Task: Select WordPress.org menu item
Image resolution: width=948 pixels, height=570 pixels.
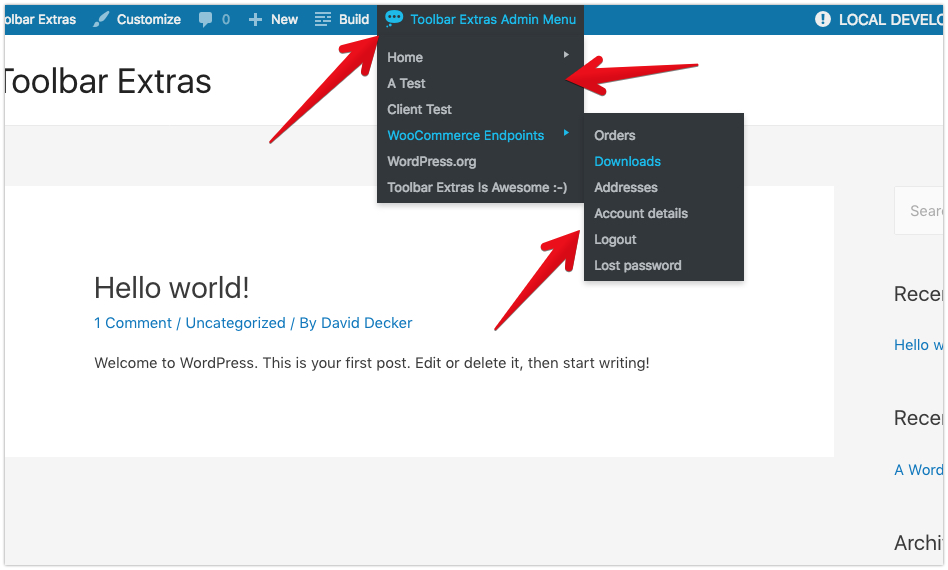Action: coord(432,161)
